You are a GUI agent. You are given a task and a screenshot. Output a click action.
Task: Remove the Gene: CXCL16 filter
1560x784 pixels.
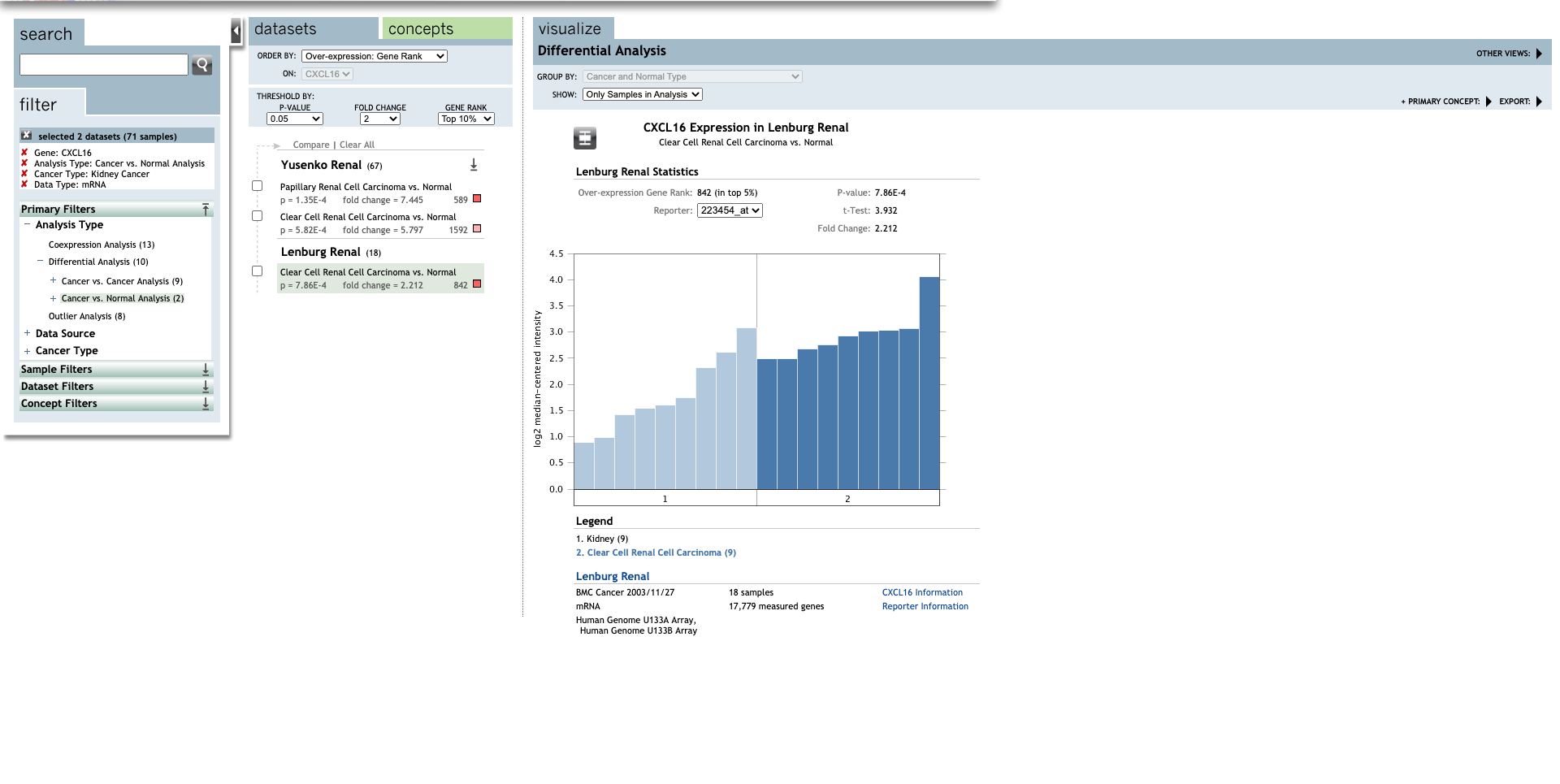(x=24, y=152)
